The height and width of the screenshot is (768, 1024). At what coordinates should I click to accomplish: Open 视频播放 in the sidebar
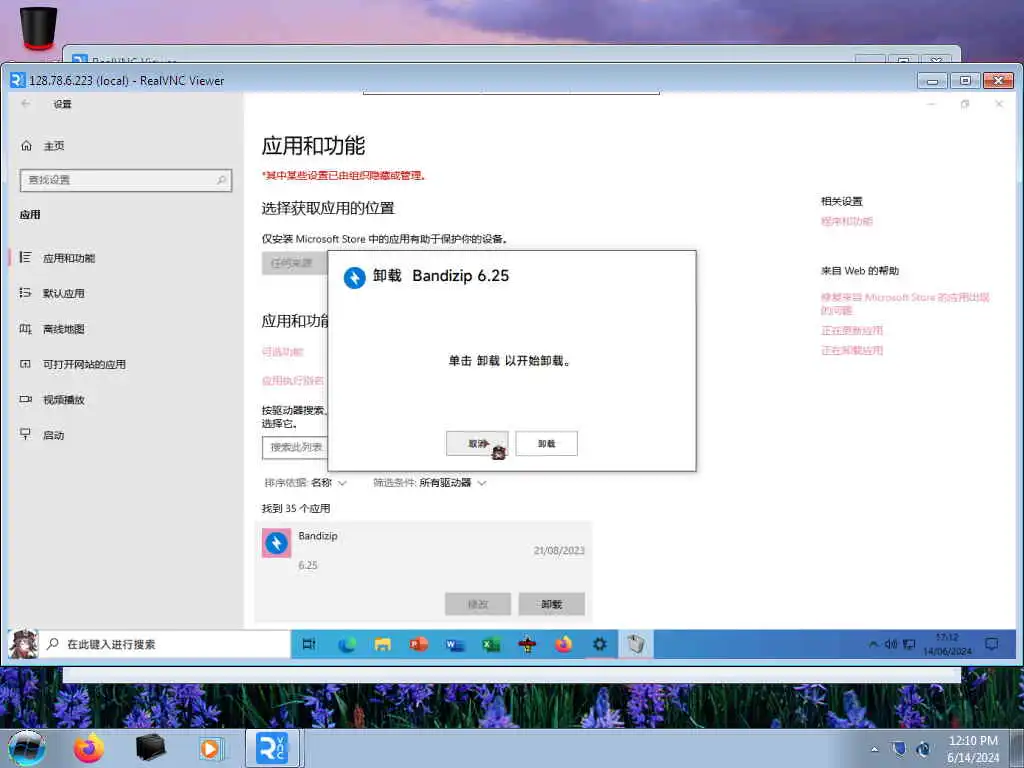[x=63, y=400]
